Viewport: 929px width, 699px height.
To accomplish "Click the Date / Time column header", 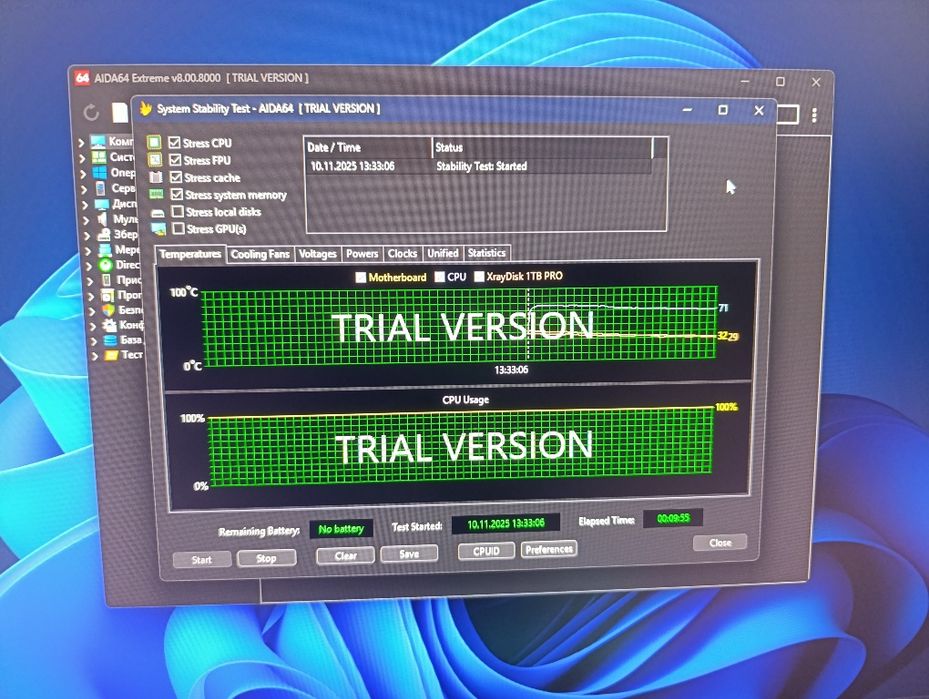I will [369, 148].
